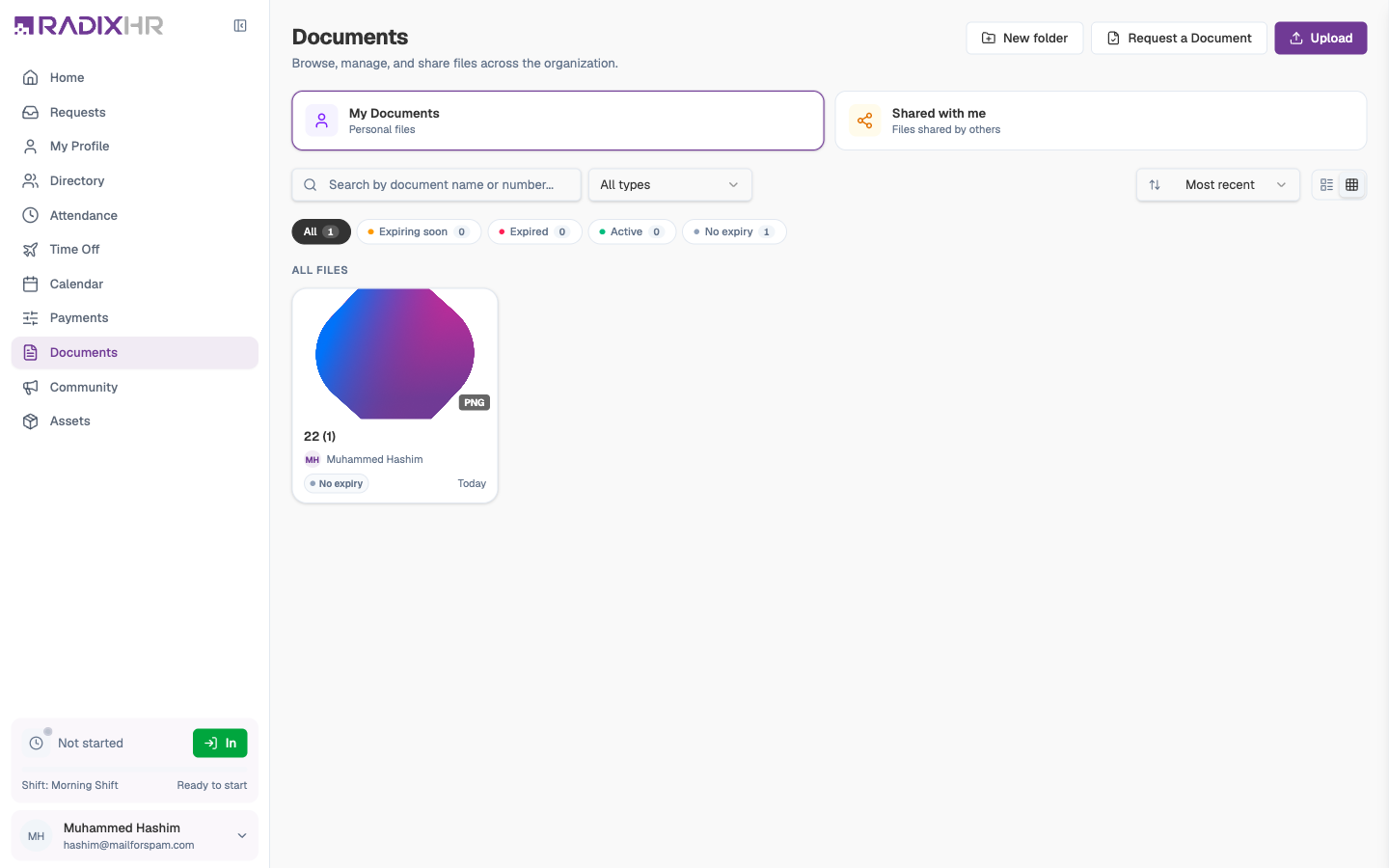Open the 22 (1) PNG thumbnail
The height and width of the screenshot is (868, 1389).
[395, 354]
